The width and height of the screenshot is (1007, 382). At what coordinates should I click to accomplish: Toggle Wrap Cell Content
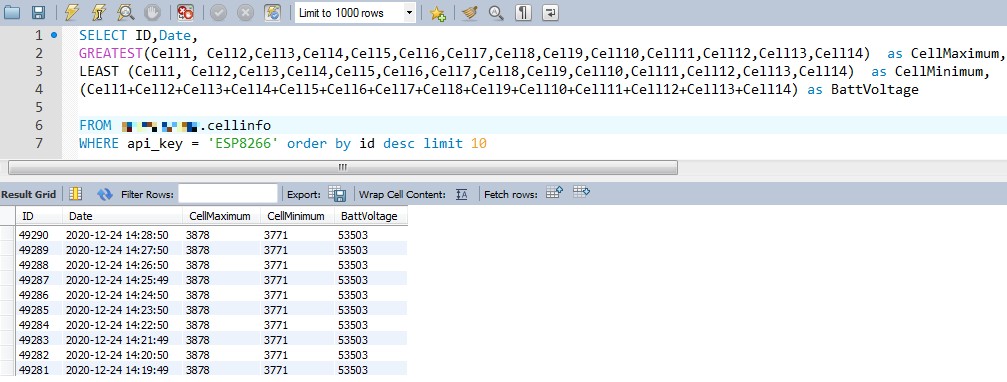click(461, 194)
